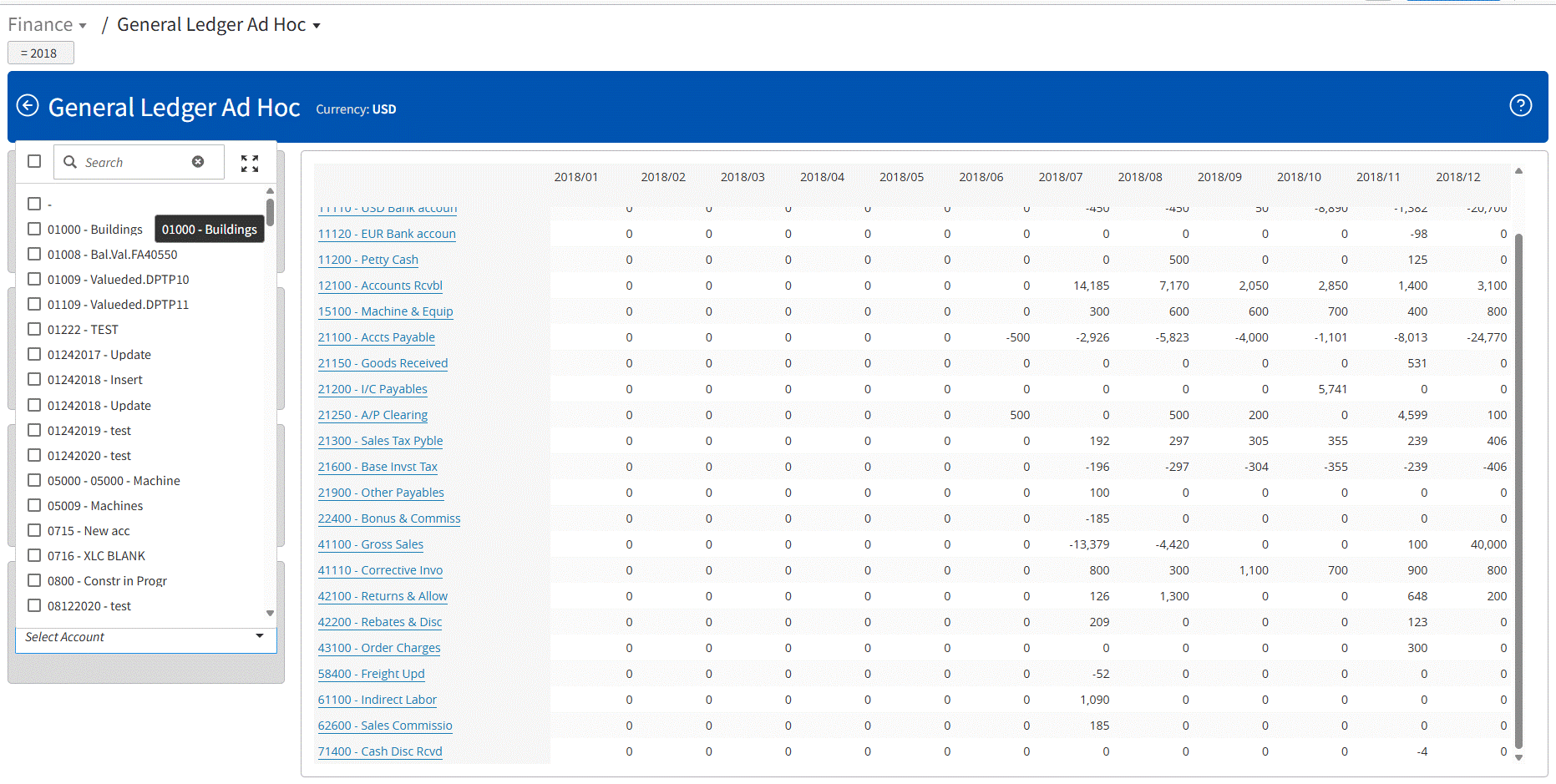Click the 2018/07 column header

point(1060,177)
